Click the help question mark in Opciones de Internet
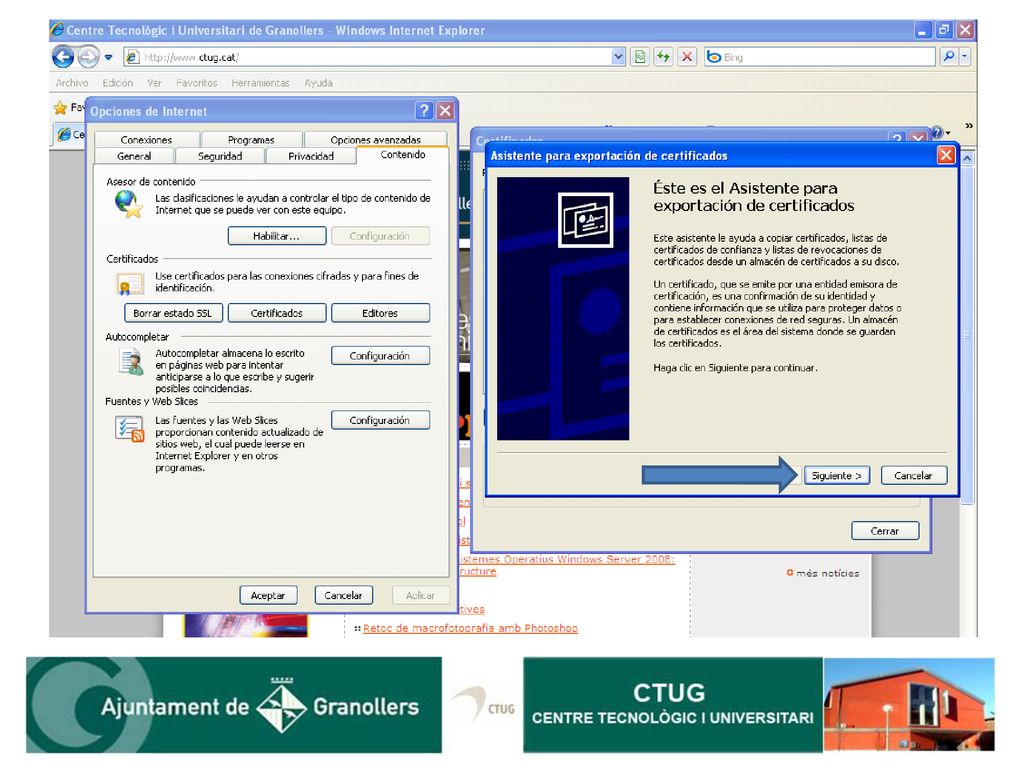The height and width of the screenshot is (768, 1024). (424, 110)
